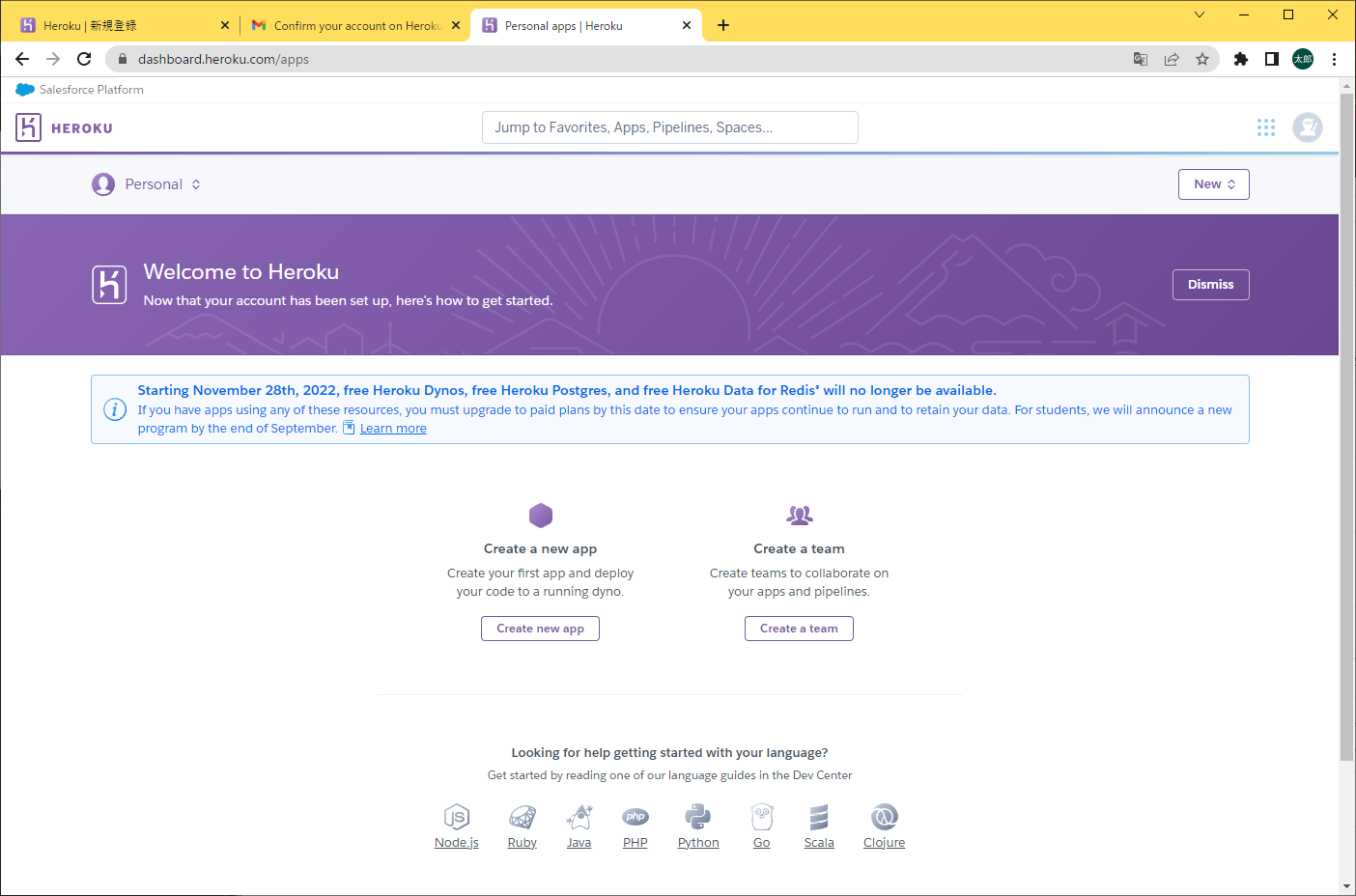Open the Node.js guide link
Screen dimensions: 1356x896
[457, 843]
